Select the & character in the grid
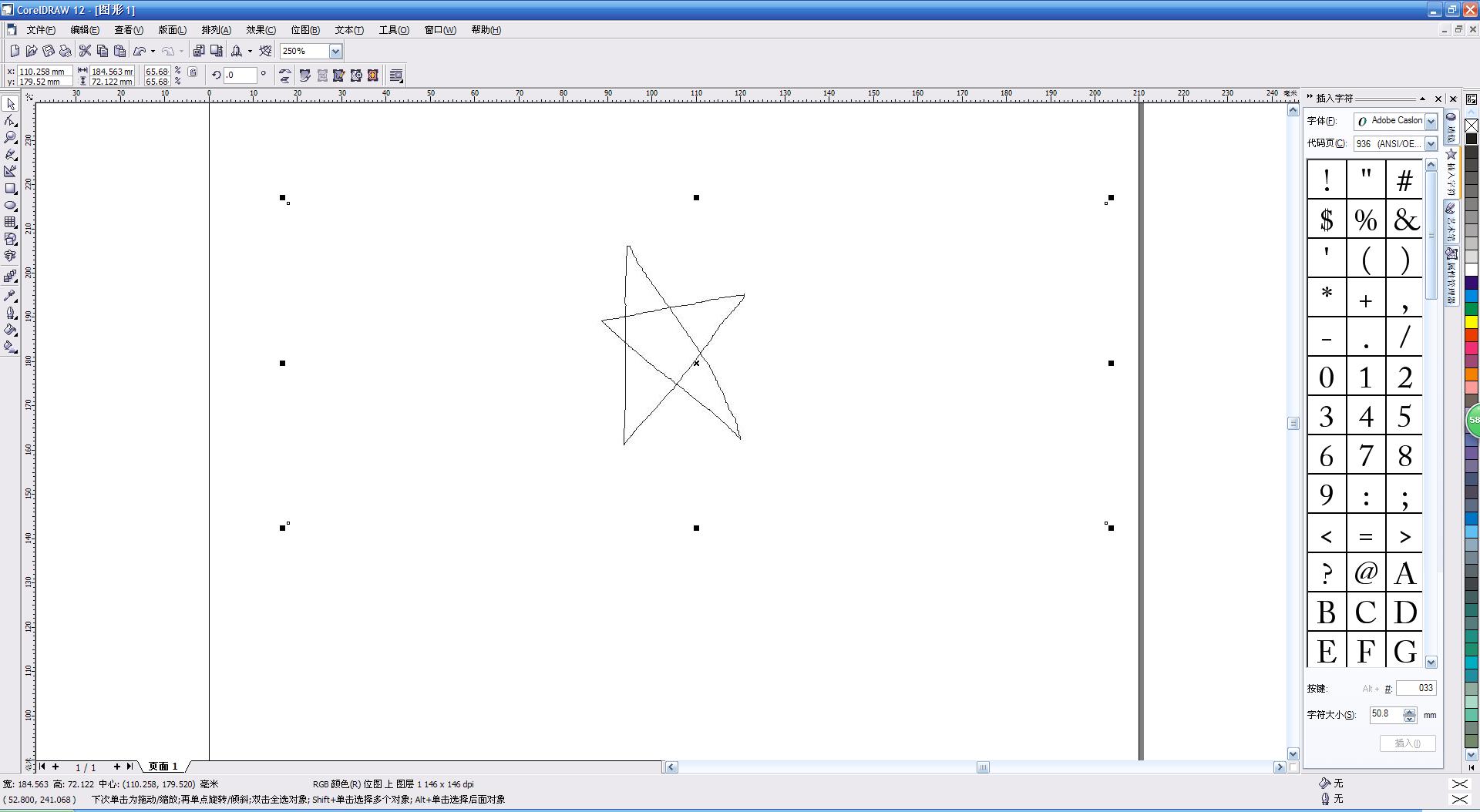Screen dimensions: 1480x812 click(1404, 220)
